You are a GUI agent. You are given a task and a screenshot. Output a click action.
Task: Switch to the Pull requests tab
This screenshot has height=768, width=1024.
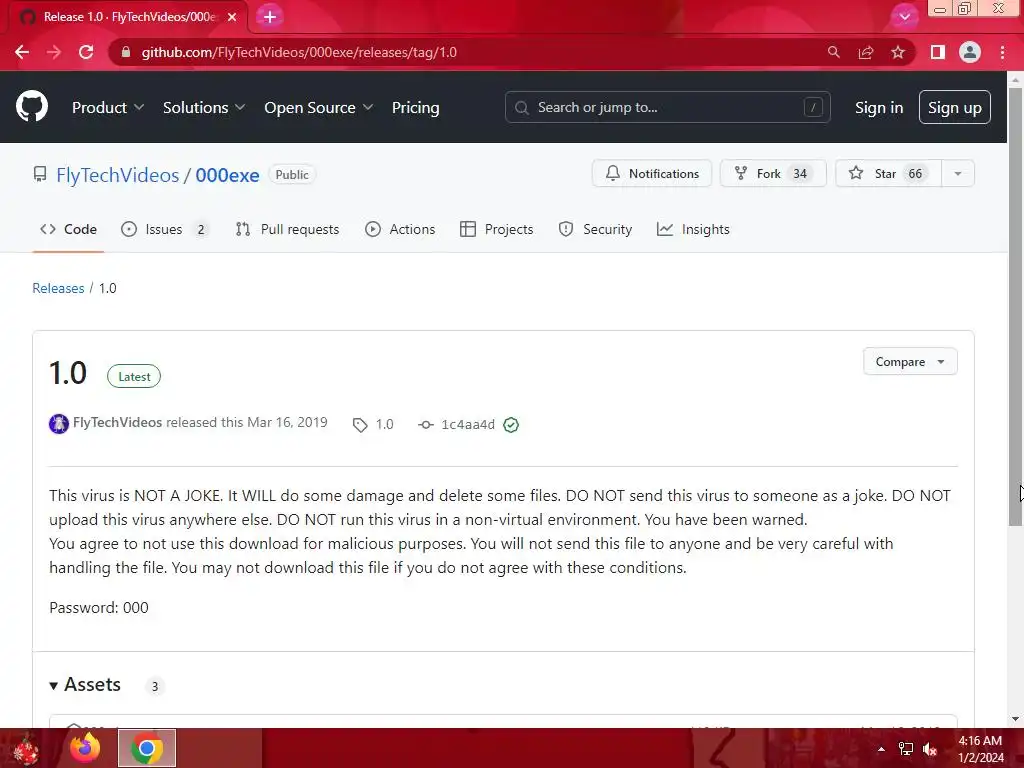pos(287,229)
